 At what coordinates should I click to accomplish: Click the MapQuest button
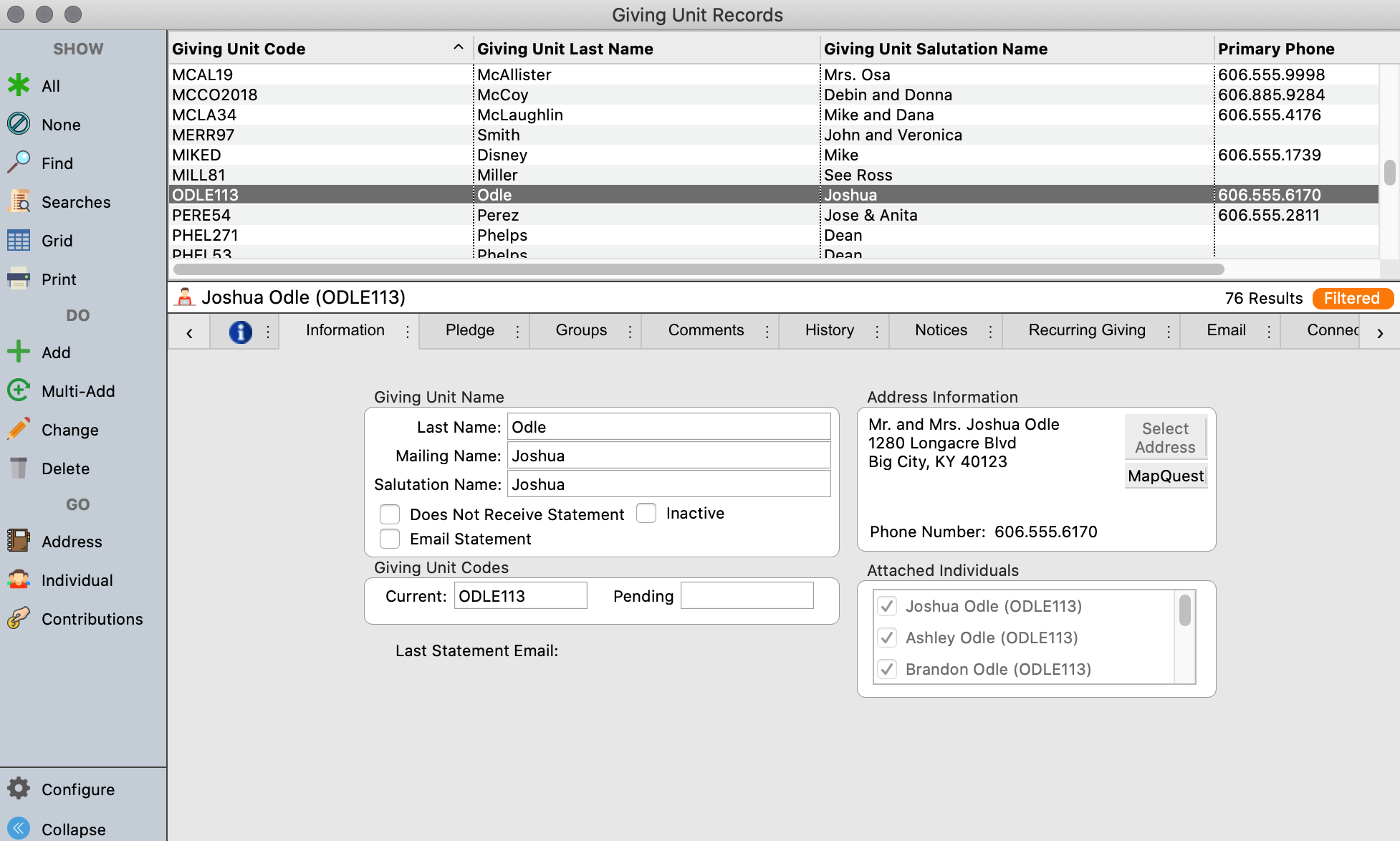1165,476
